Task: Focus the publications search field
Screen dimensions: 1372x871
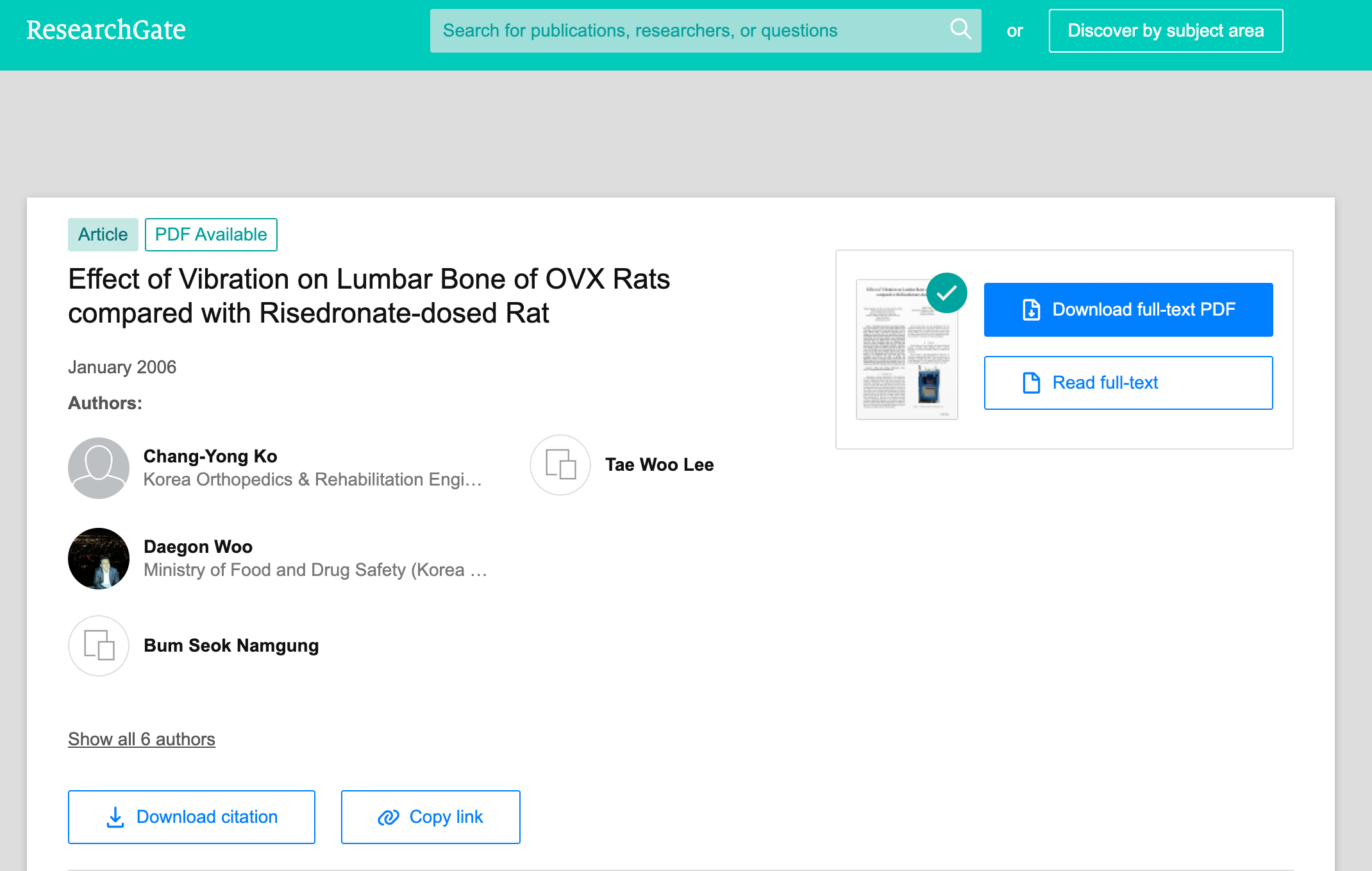Action: [x=686, y=30]
